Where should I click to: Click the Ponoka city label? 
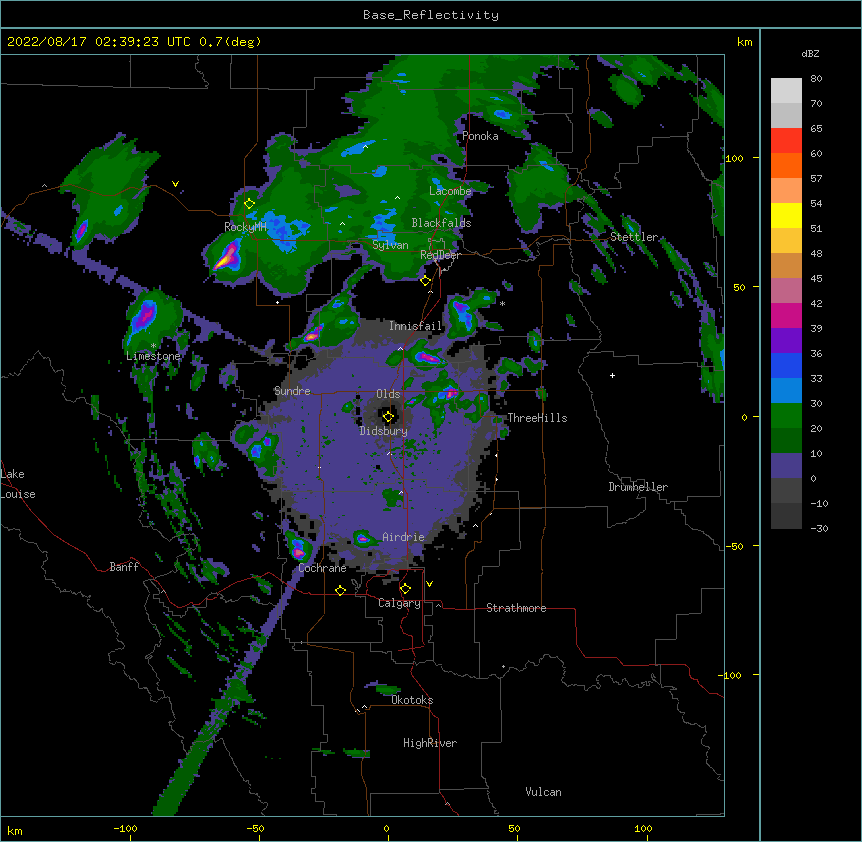(x=480, y=136)
